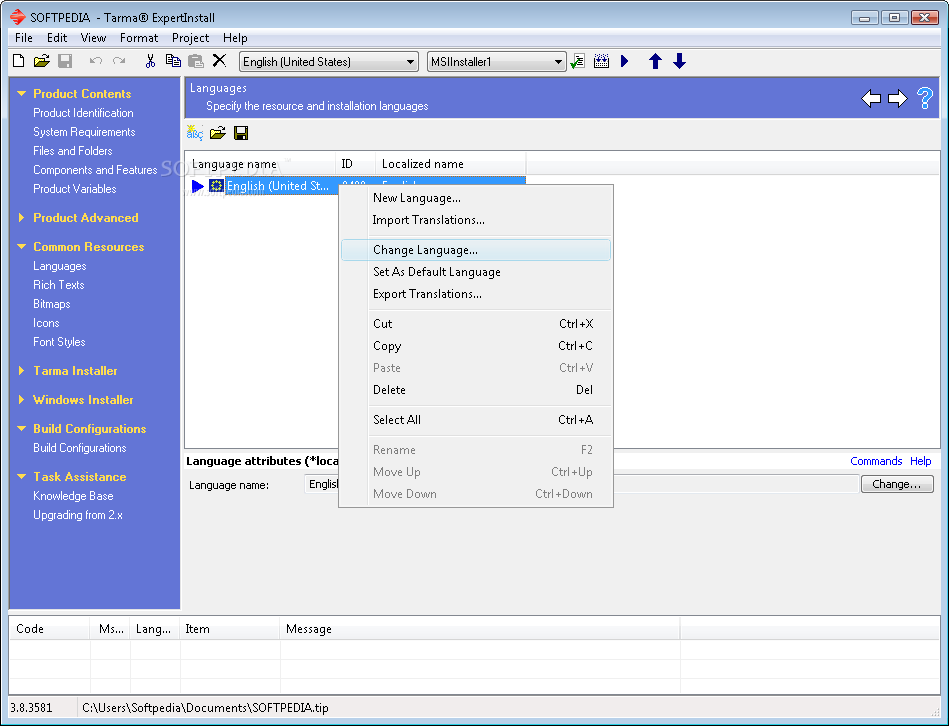This screenshot has width=949, height=726.
Task: Click the Build project icon
Action: (601, 61)
